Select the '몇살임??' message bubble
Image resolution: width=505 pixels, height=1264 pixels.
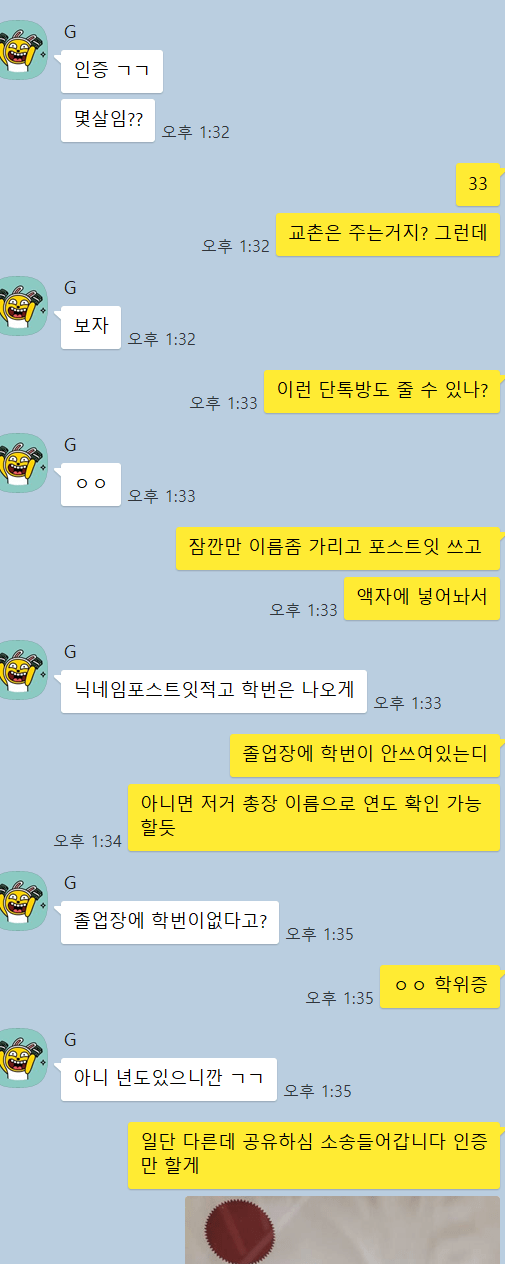pyautogui.click(x=108, y=121)
